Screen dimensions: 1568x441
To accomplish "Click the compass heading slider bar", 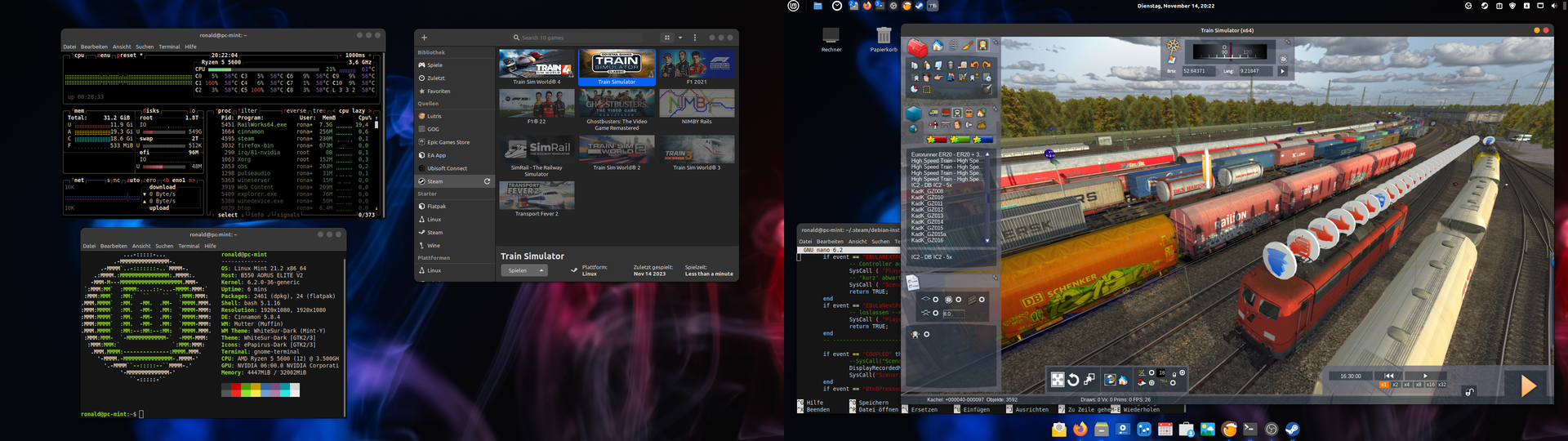I will coord(1230,52).
